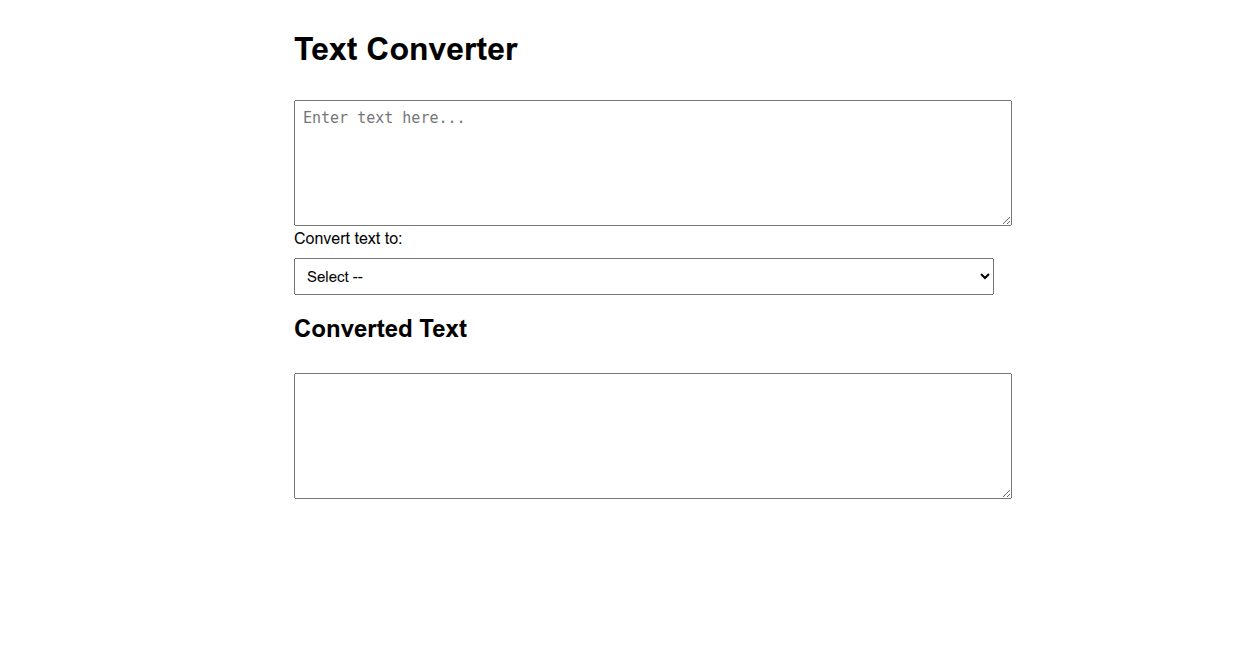
Task: Click the conversion select box border
Action: (x=643, y=259)
